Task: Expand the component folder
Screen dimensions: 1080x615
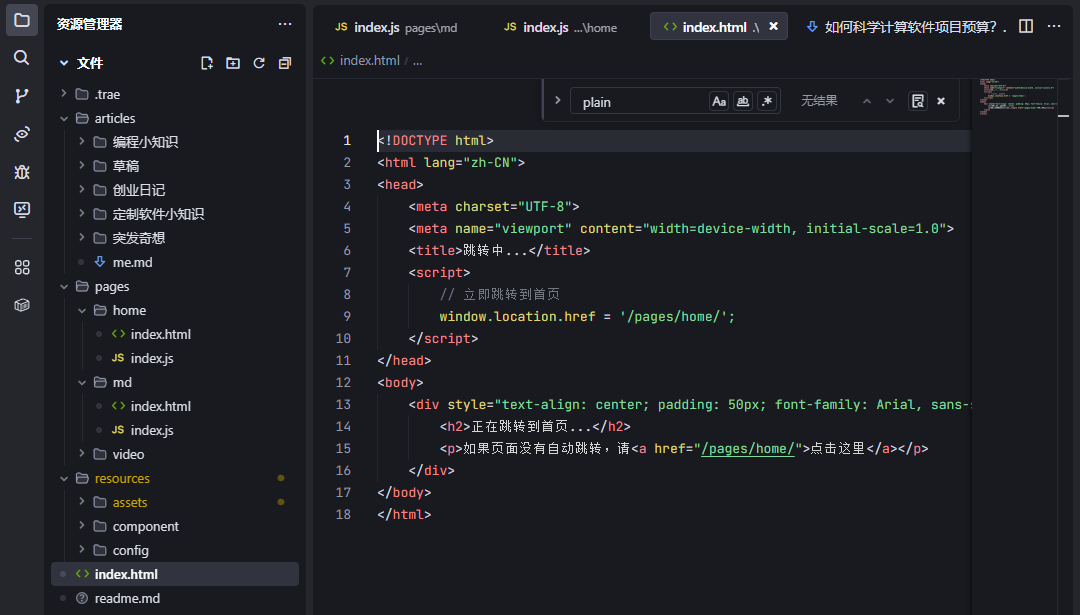Action: coord(82,526)
